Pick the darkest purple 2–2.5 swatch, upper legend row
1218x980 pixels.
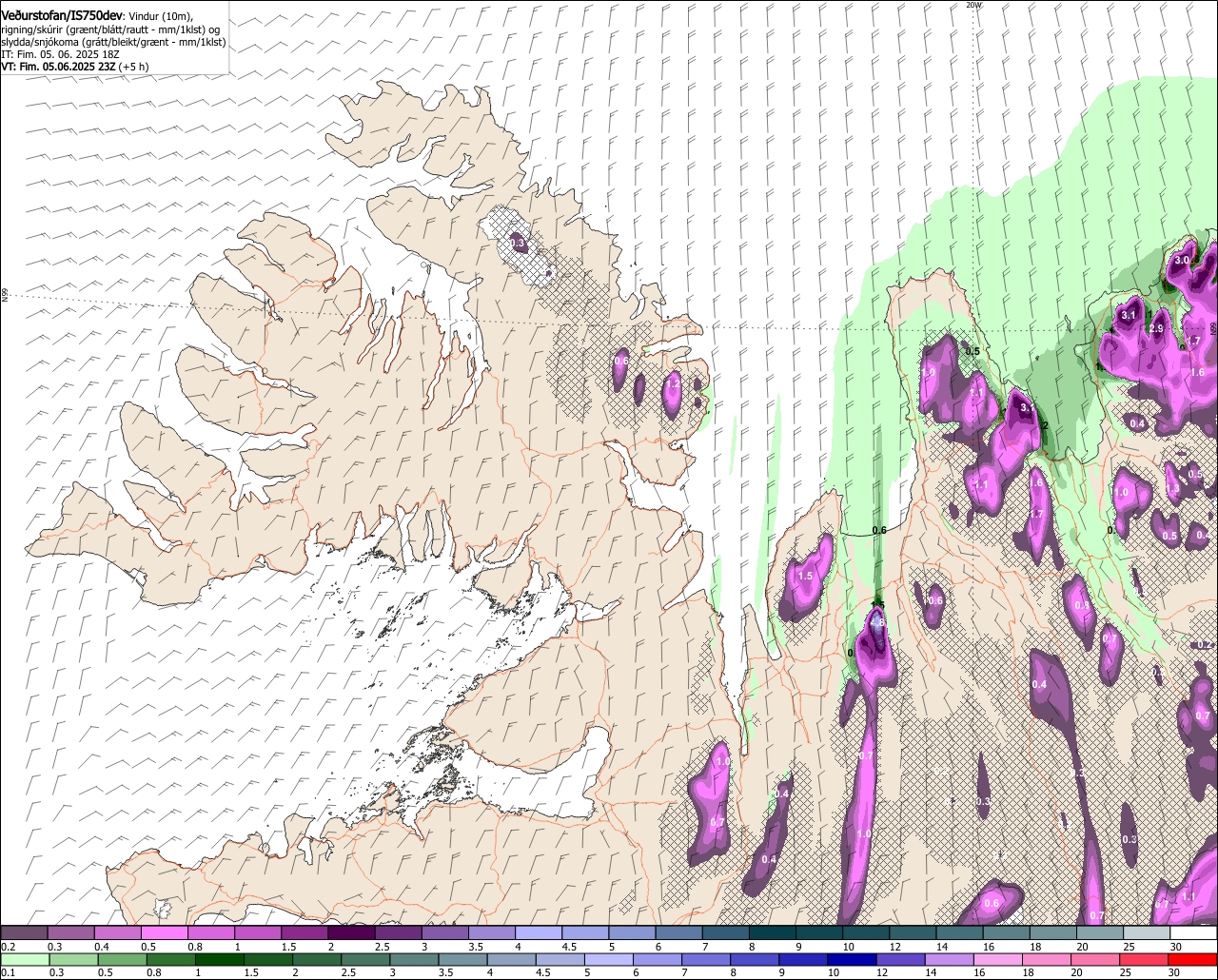point(352,932)
